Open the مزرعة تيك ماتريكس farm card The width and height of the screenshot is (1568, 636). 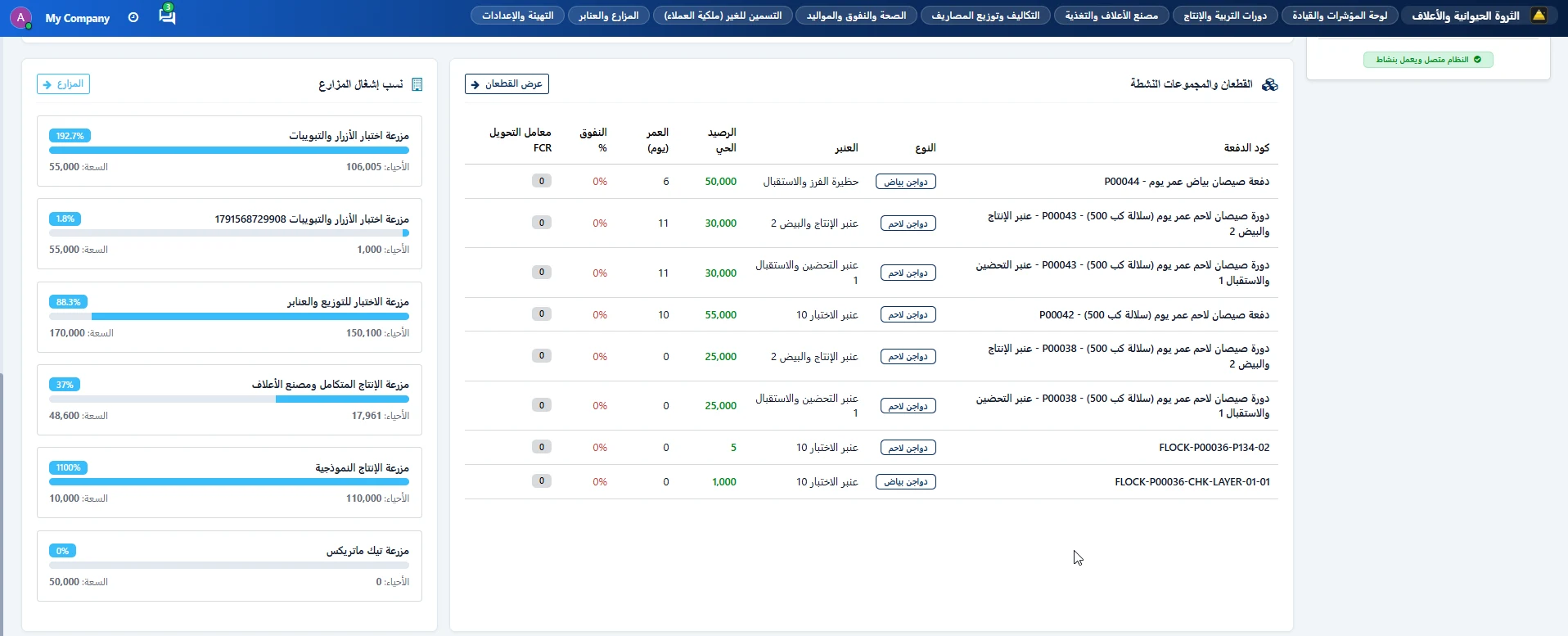click(x=229, y=566)
